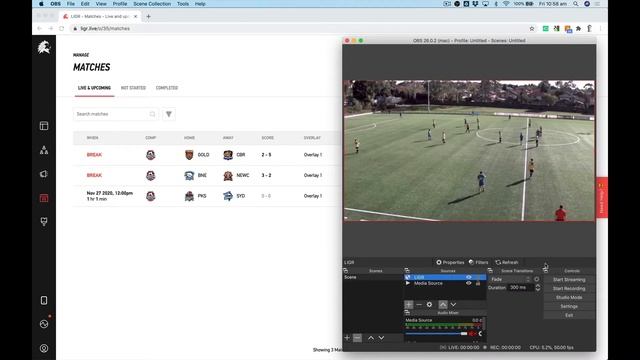Image resolution: width=640 pixels, height=360 pixels.
Task: Open the trophy competitions icon in sidebar
Action: (x=44, y=222)
